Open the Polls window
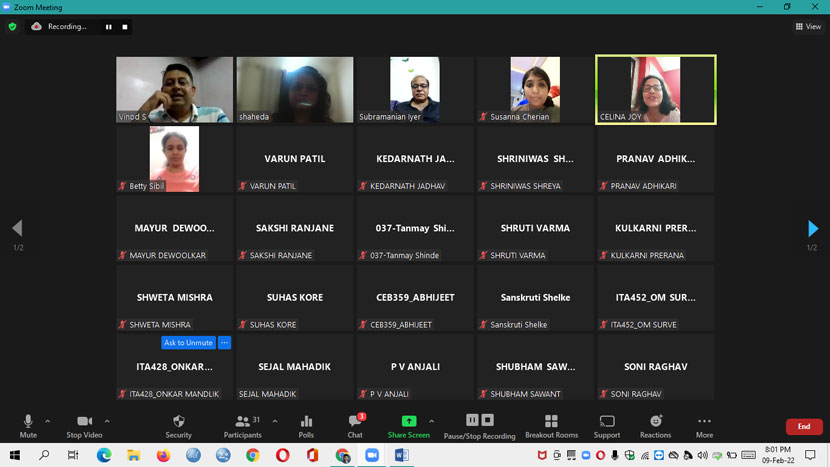This screenshot has width=830, height=467. point(306,425)
